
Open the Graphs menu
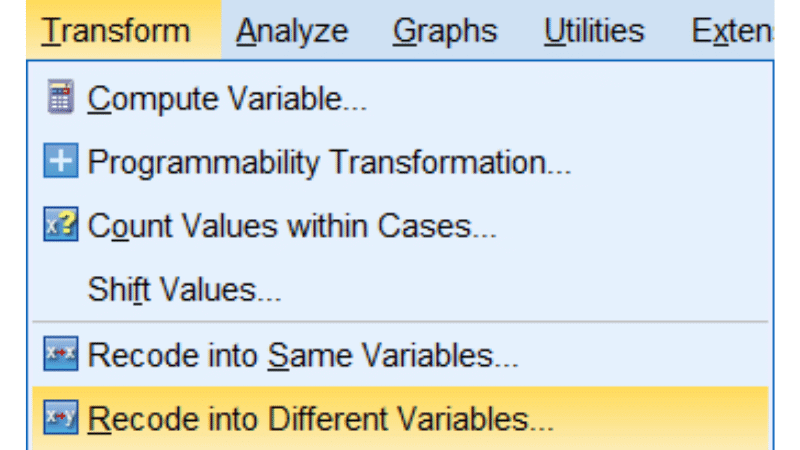[445, 31]
